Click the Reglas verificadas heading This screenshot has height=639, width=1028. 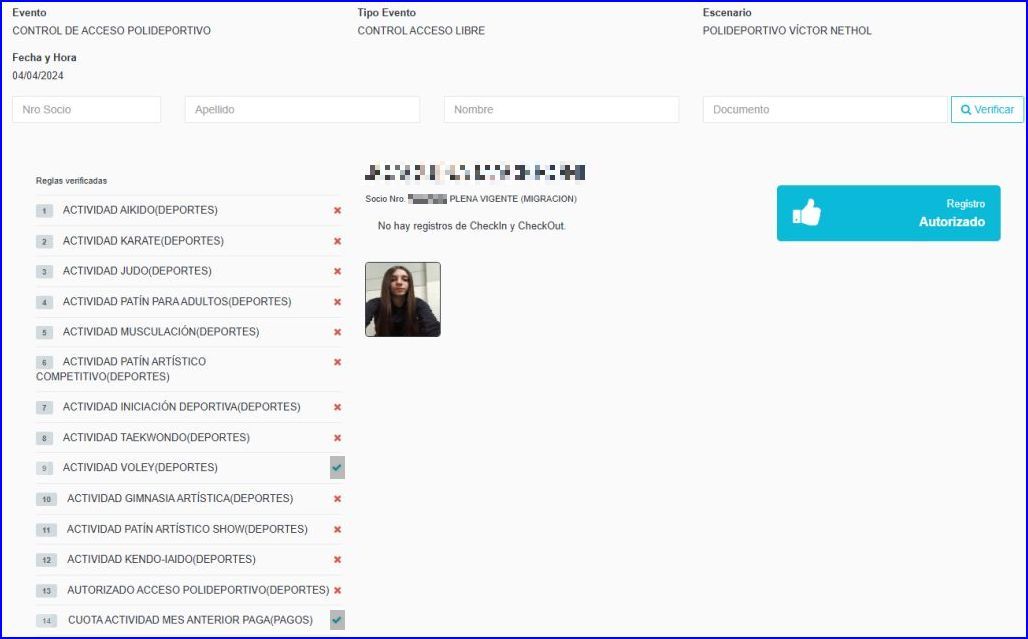(x=71, y=181)
